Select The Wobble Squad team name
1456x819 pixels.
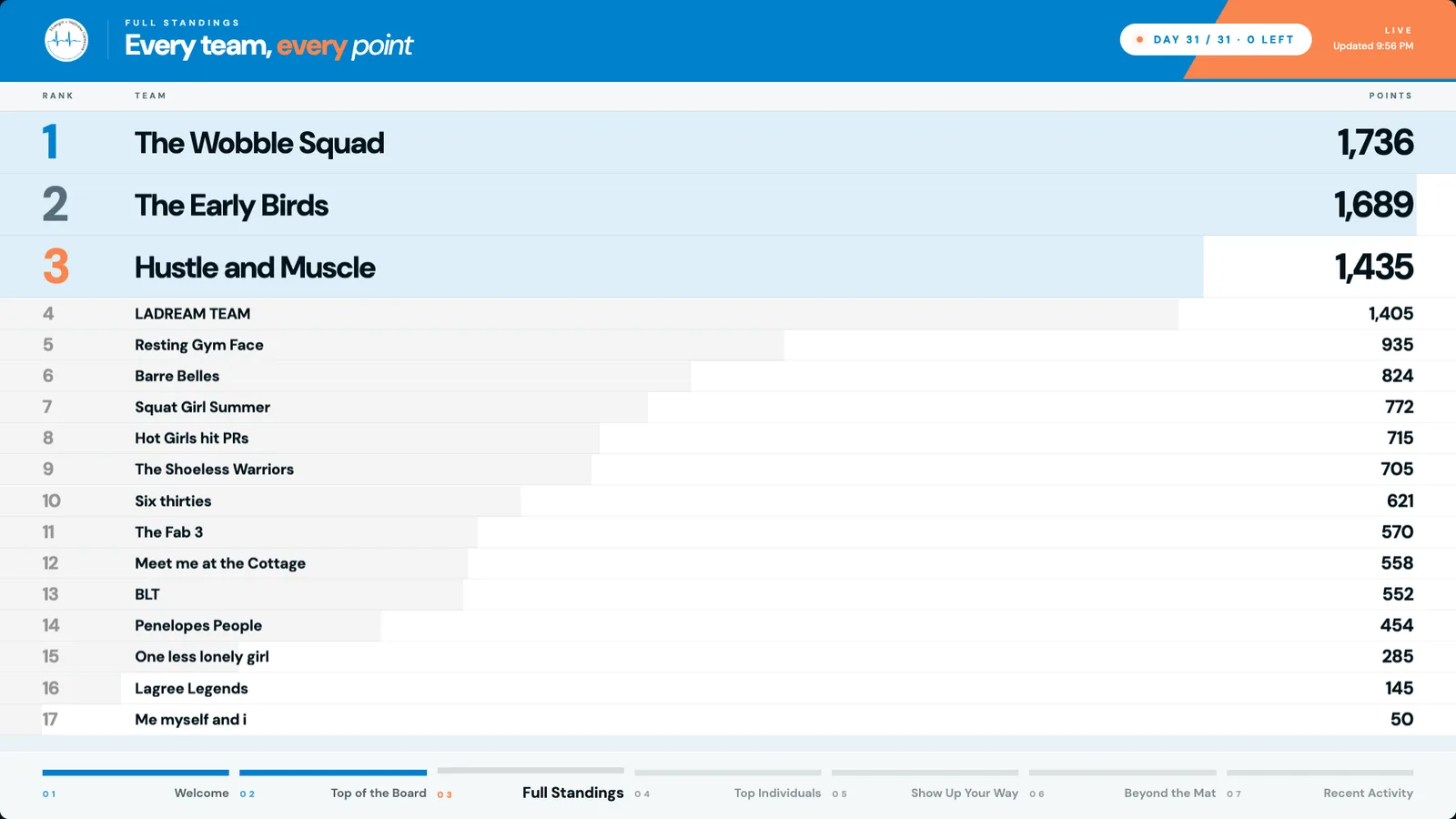tap(259, 143)
